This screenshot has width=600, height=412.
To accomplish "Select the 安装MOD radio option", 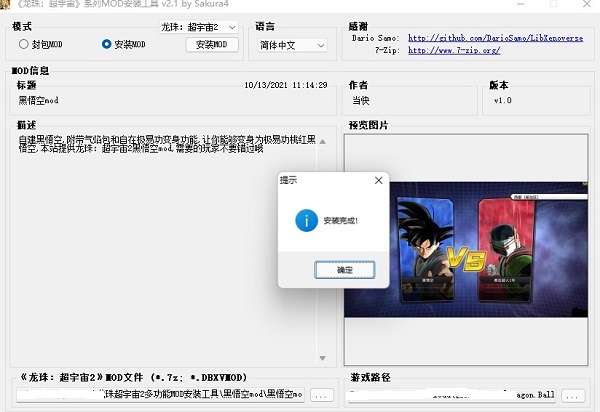I will (x=107, y=44).
